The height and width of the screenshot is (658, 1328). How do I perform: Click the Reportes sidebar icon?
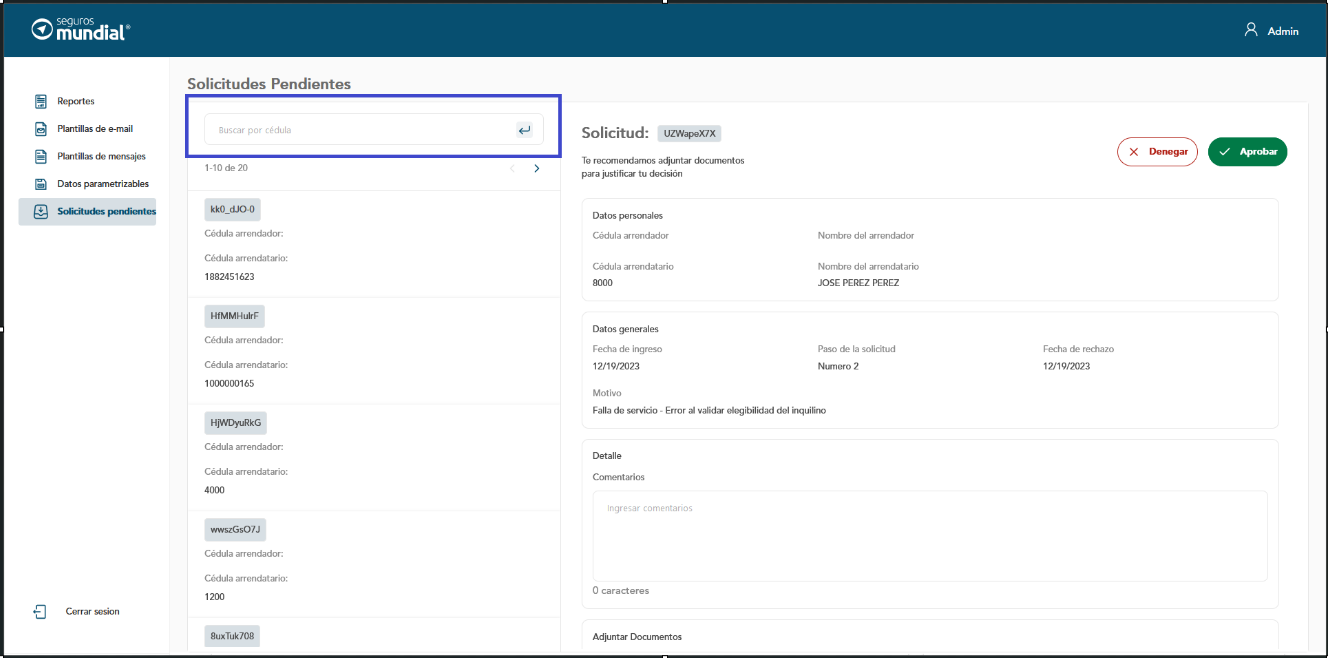[x=41, y=101]
